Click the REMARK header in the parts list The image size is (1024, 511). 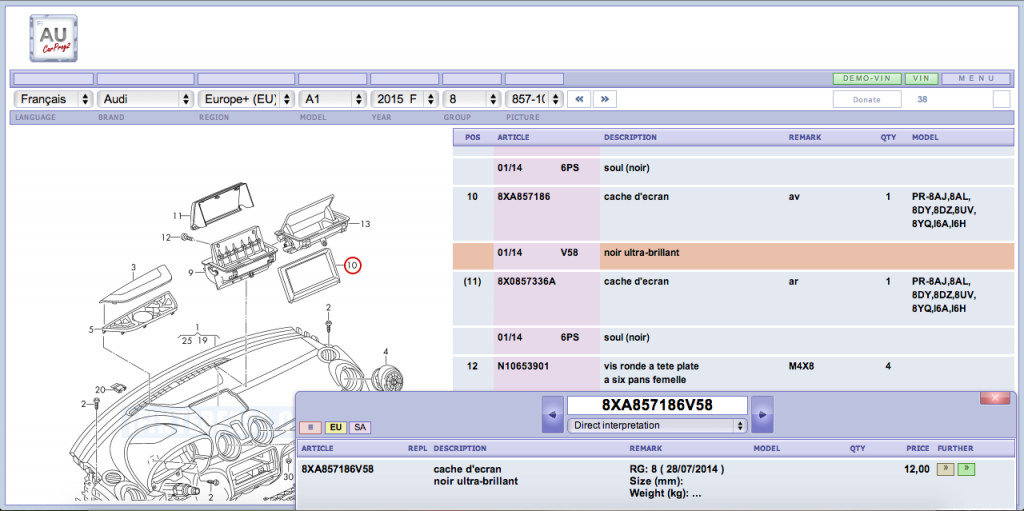coord(805,138)
